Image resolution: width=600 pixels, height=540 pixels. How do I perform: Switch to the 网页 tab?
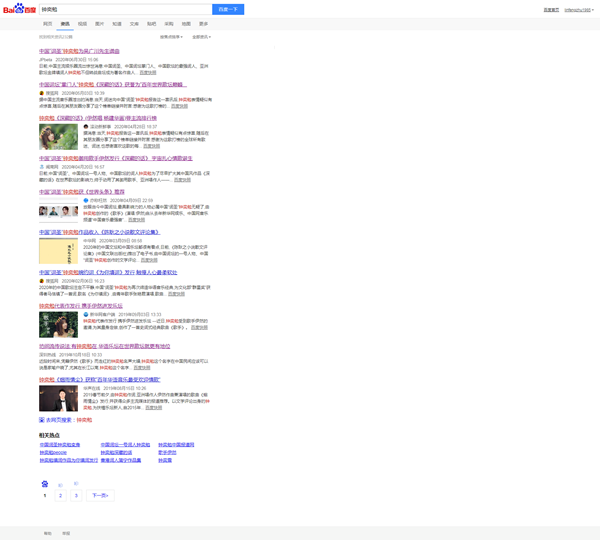[x=47, y=23]
